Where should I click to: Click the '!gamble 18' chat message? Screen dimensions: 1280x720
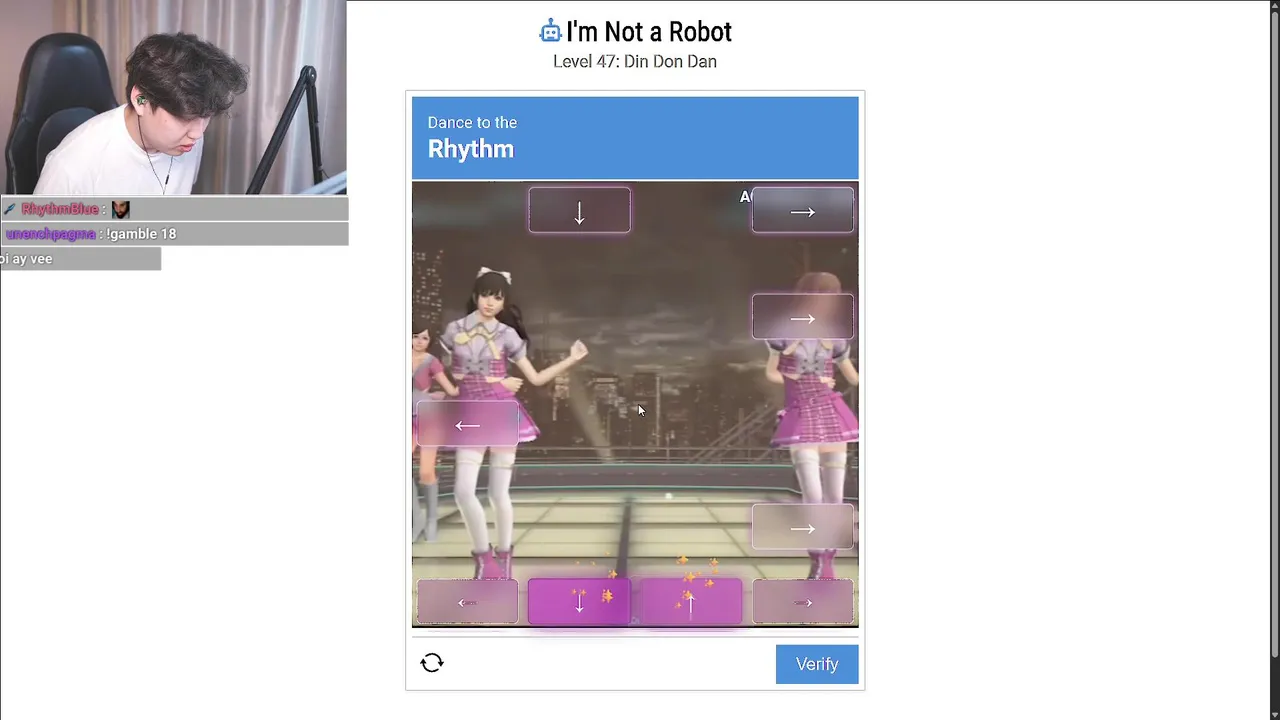(141, 234)
